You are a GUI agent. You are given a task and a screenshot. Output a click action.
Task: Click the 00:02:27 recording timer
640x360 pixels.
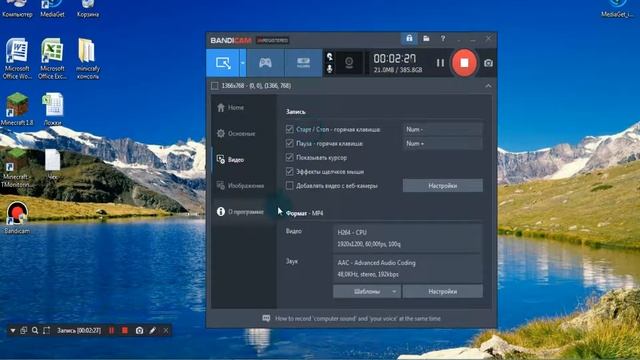395,59
